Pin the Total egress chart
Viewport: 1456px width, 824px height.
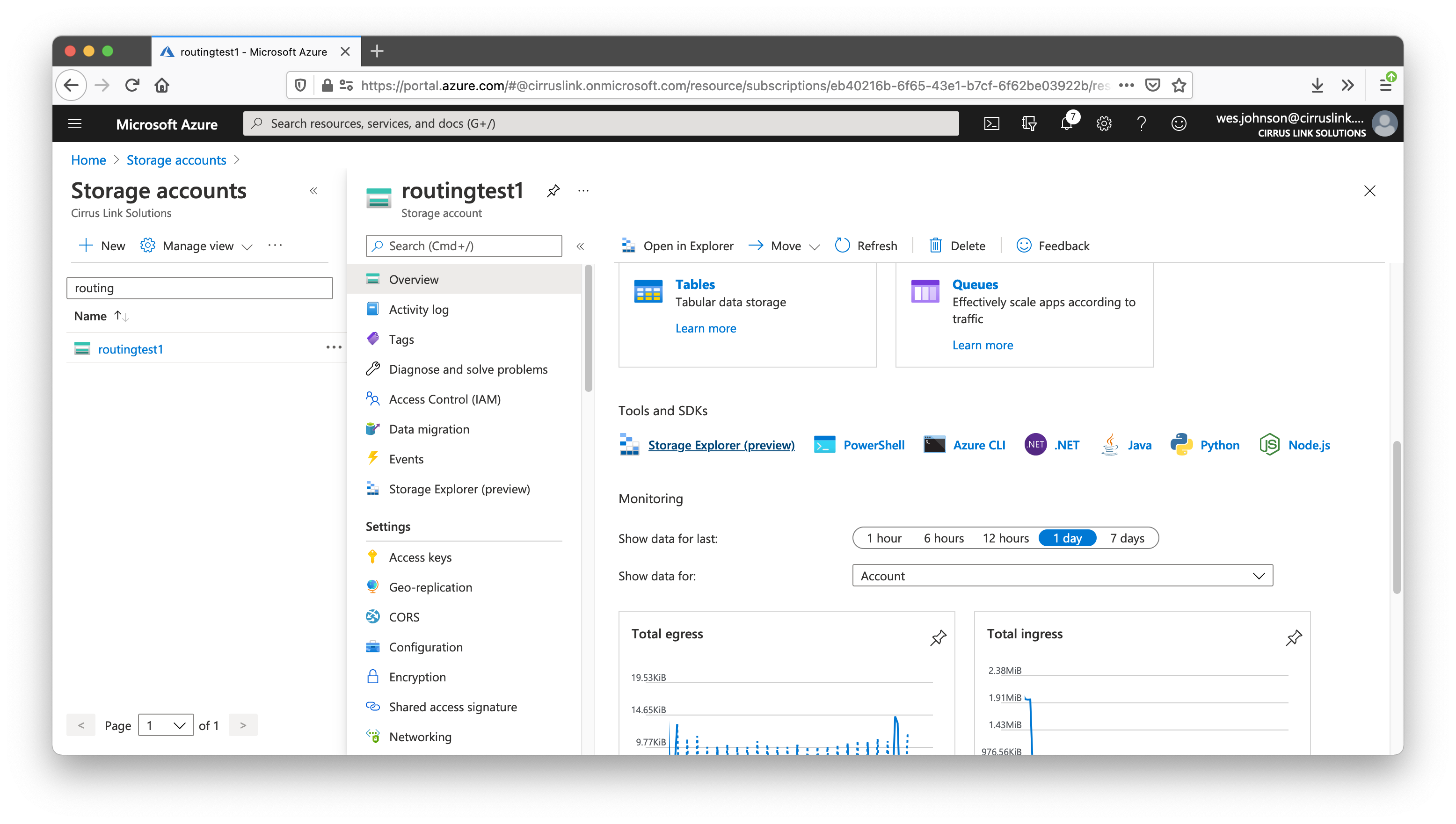click(x=938, y=638)
